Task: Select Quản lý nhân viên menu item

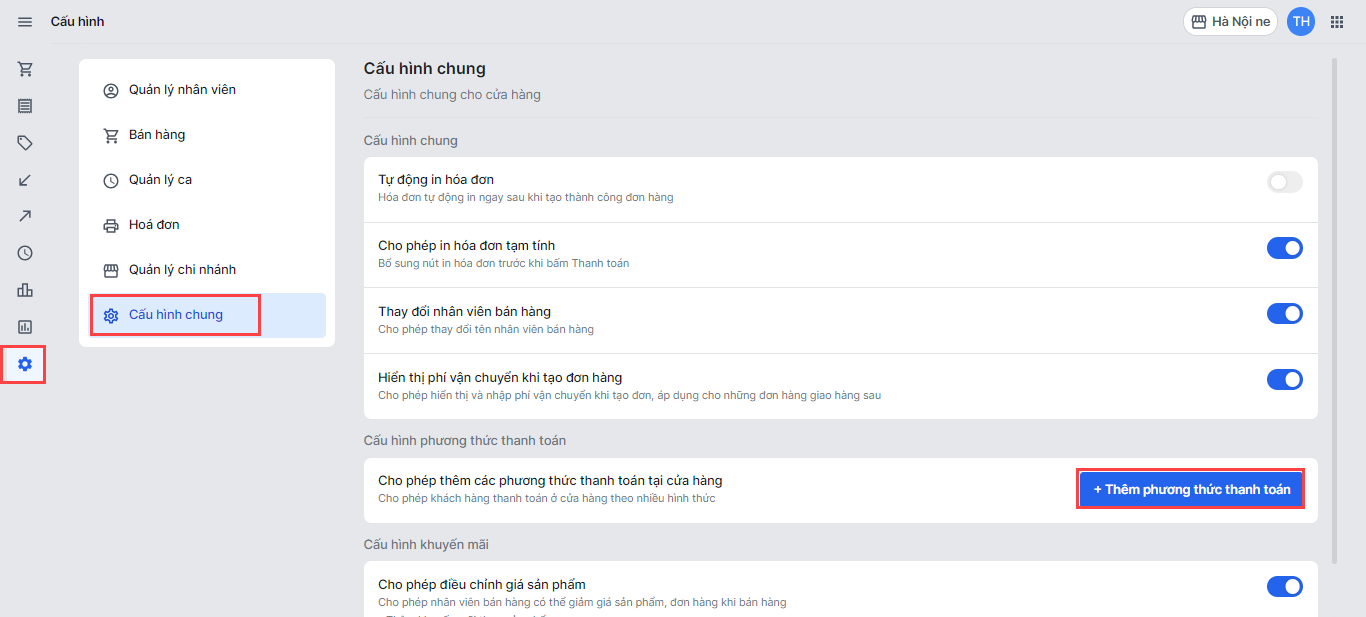Action: tap(182, 90)
